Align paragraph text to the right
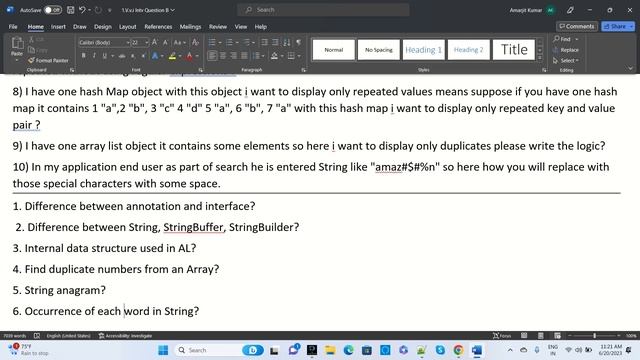This screenshot has width=640, height=360. click(x=233, y=56)
